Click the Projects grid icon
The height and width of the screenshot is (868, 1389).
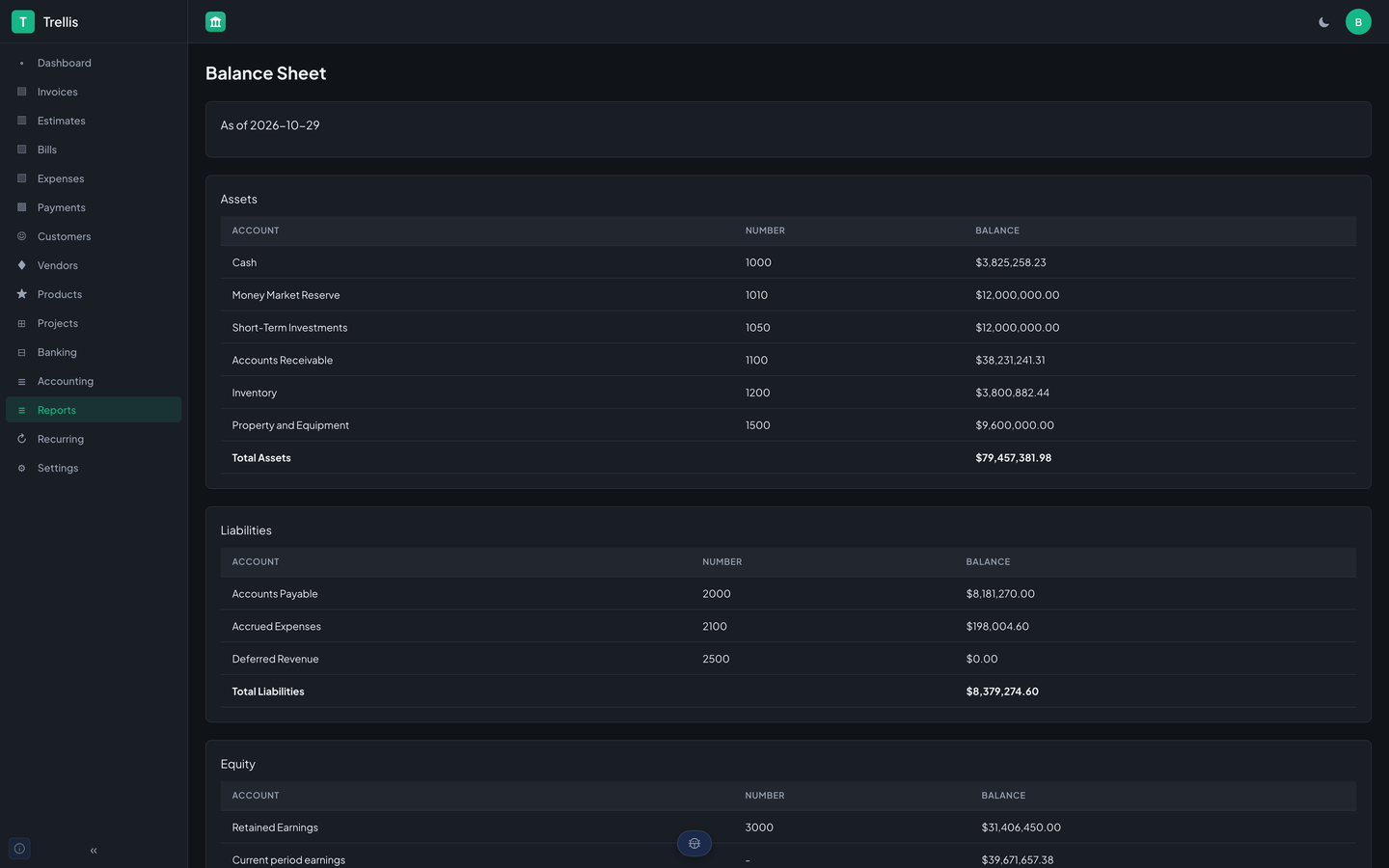coord(21,323)
